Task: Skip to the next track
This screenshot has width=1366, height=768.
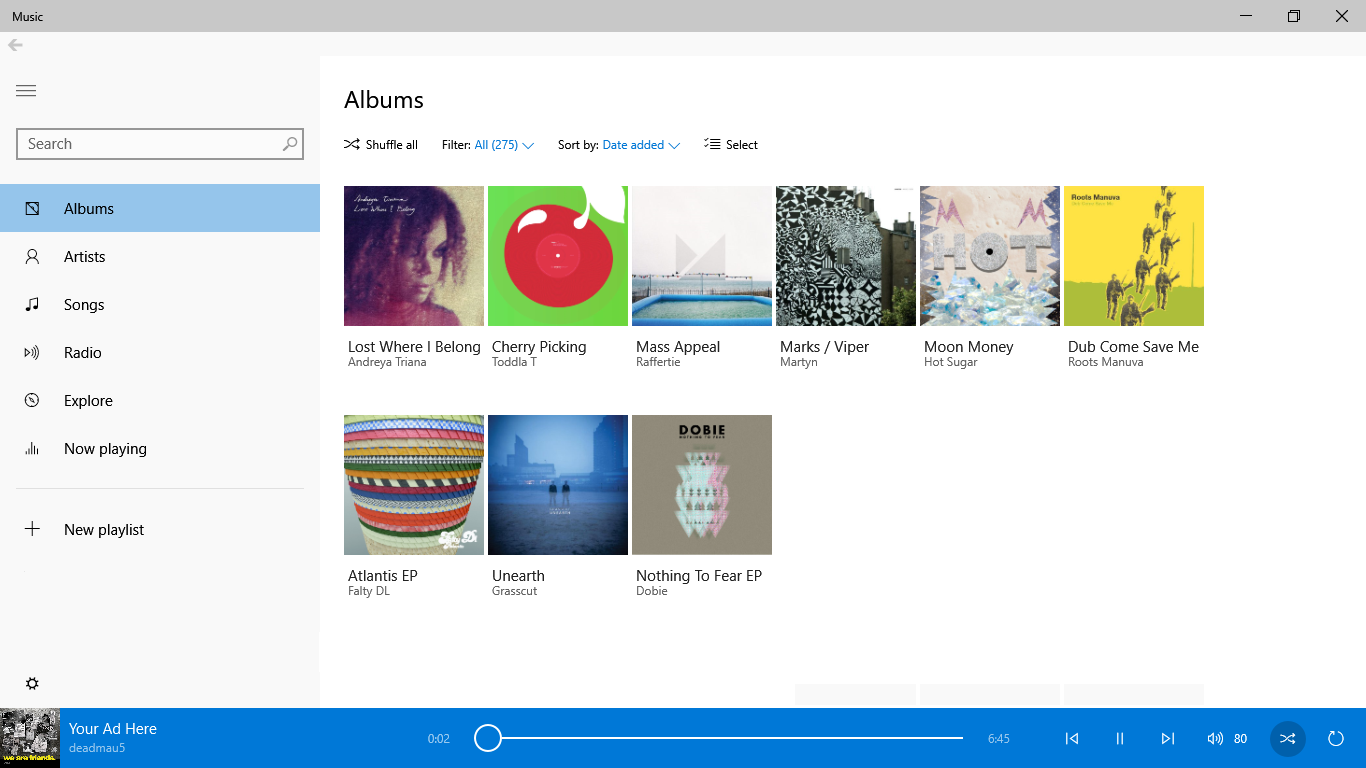Action: point(1167,739)
